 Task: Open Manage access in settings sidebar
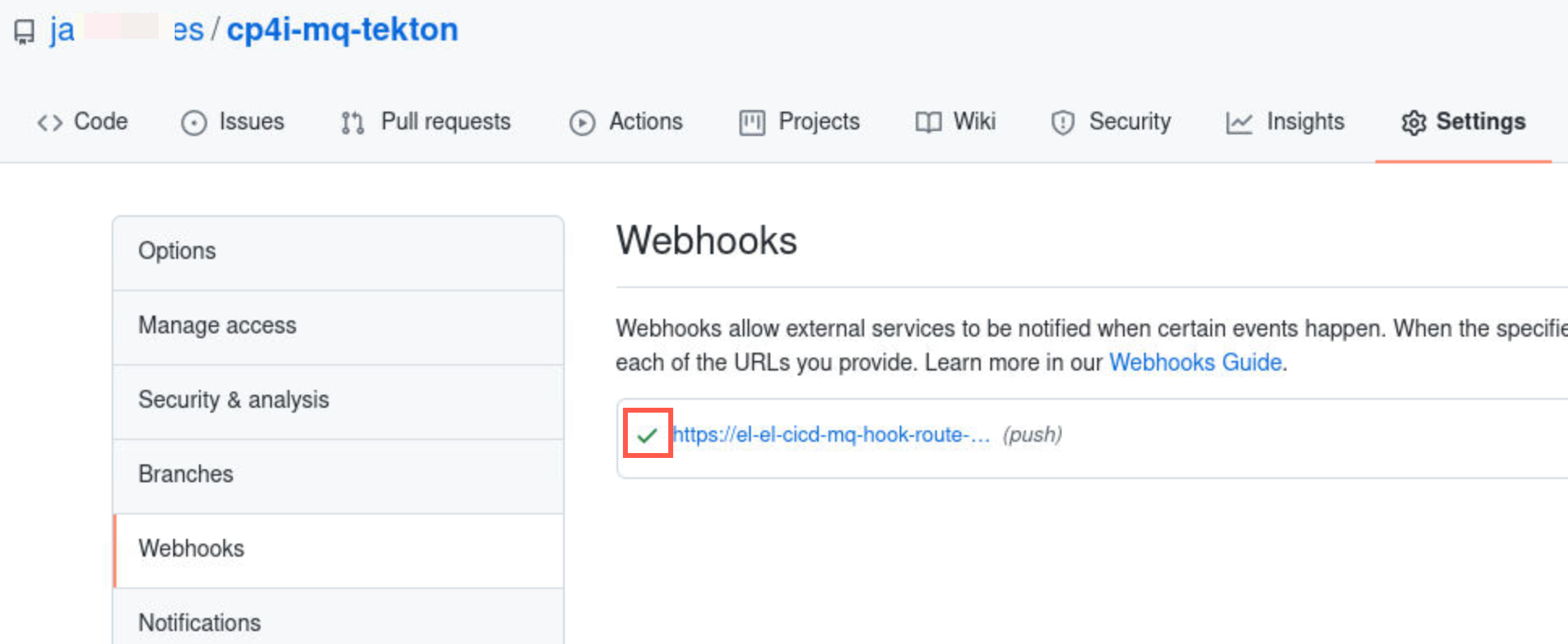tap(338, 327)
